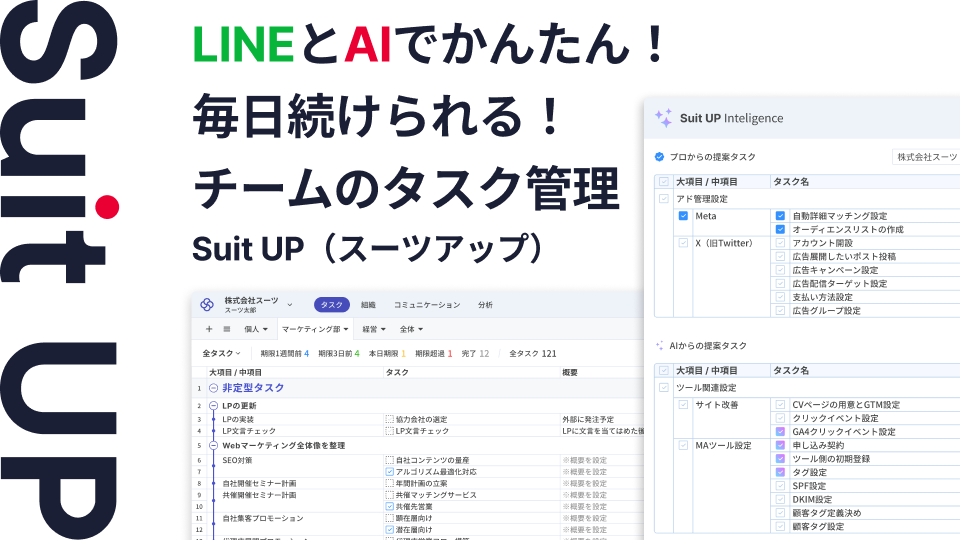
Task: Uncheck 申し込み契約 checkbox
Action: click(x=780, y=446)
